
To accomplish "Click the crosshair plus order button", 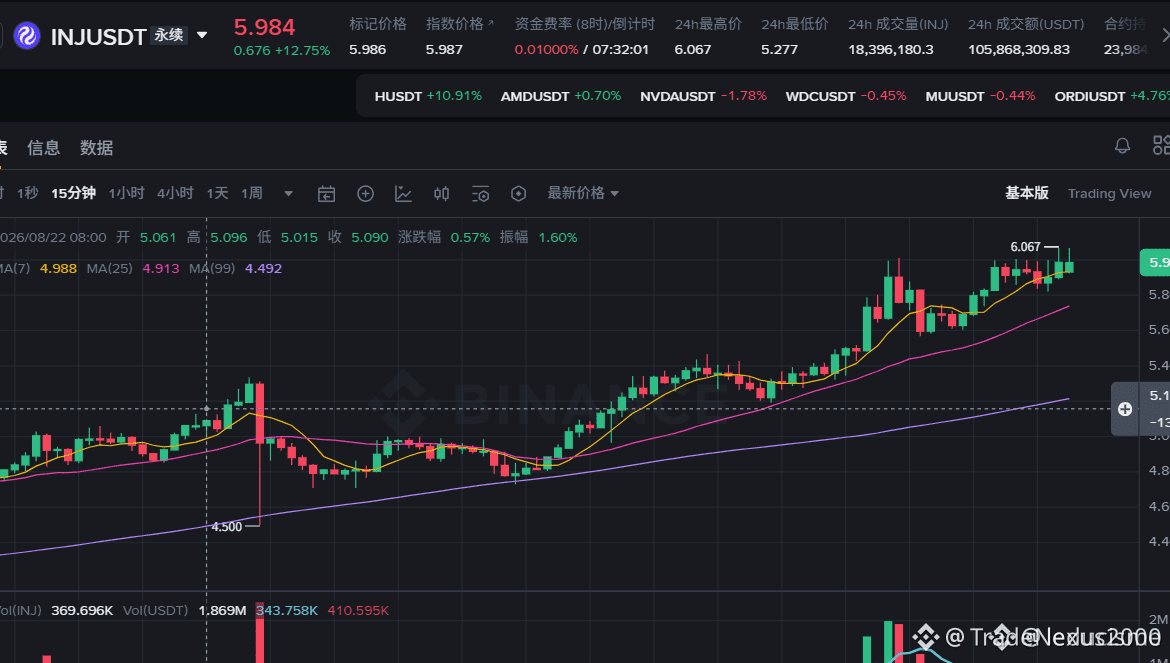I will click(x=1124, y=409).
